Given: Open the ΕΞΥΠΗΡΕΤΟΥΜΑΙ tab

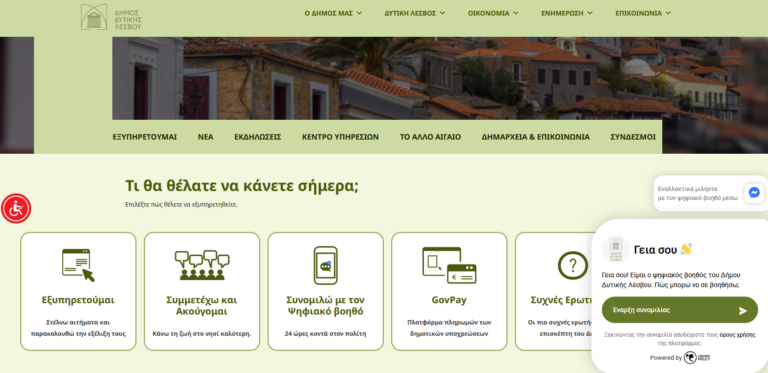Looking at the screenshot, I should pos(144,137).
